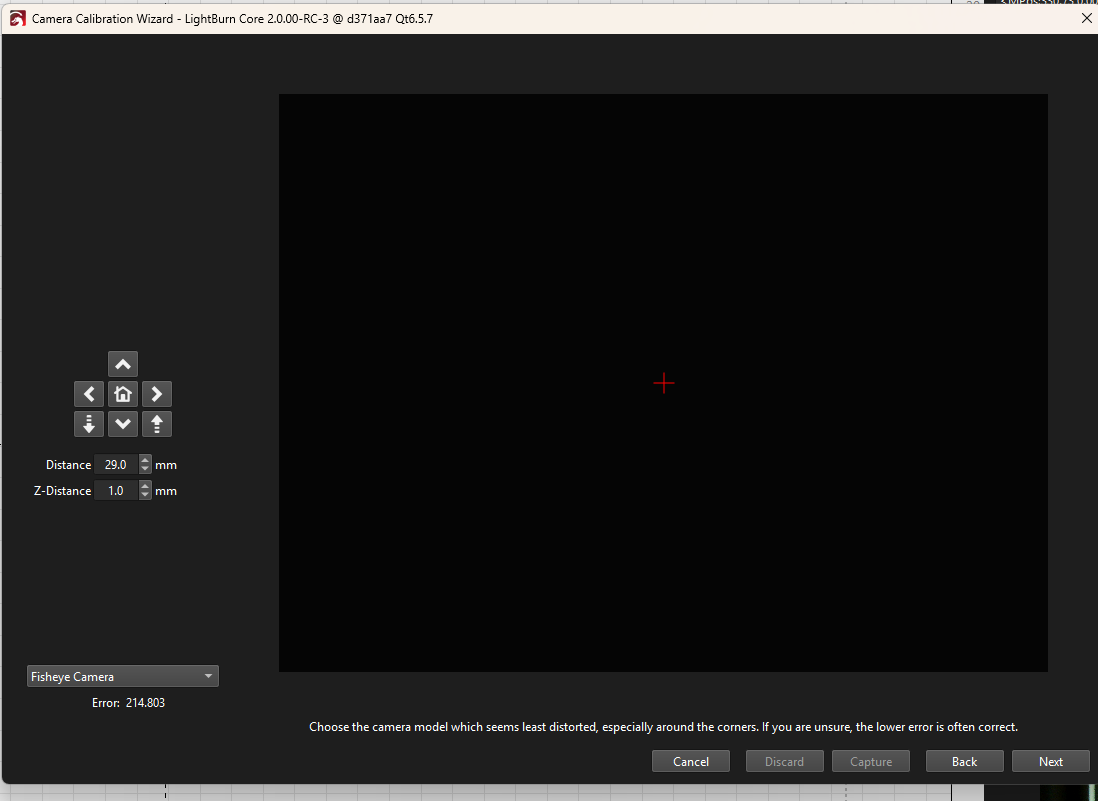Lower the Z axis with the dashed down arrow

coord(89,424)
